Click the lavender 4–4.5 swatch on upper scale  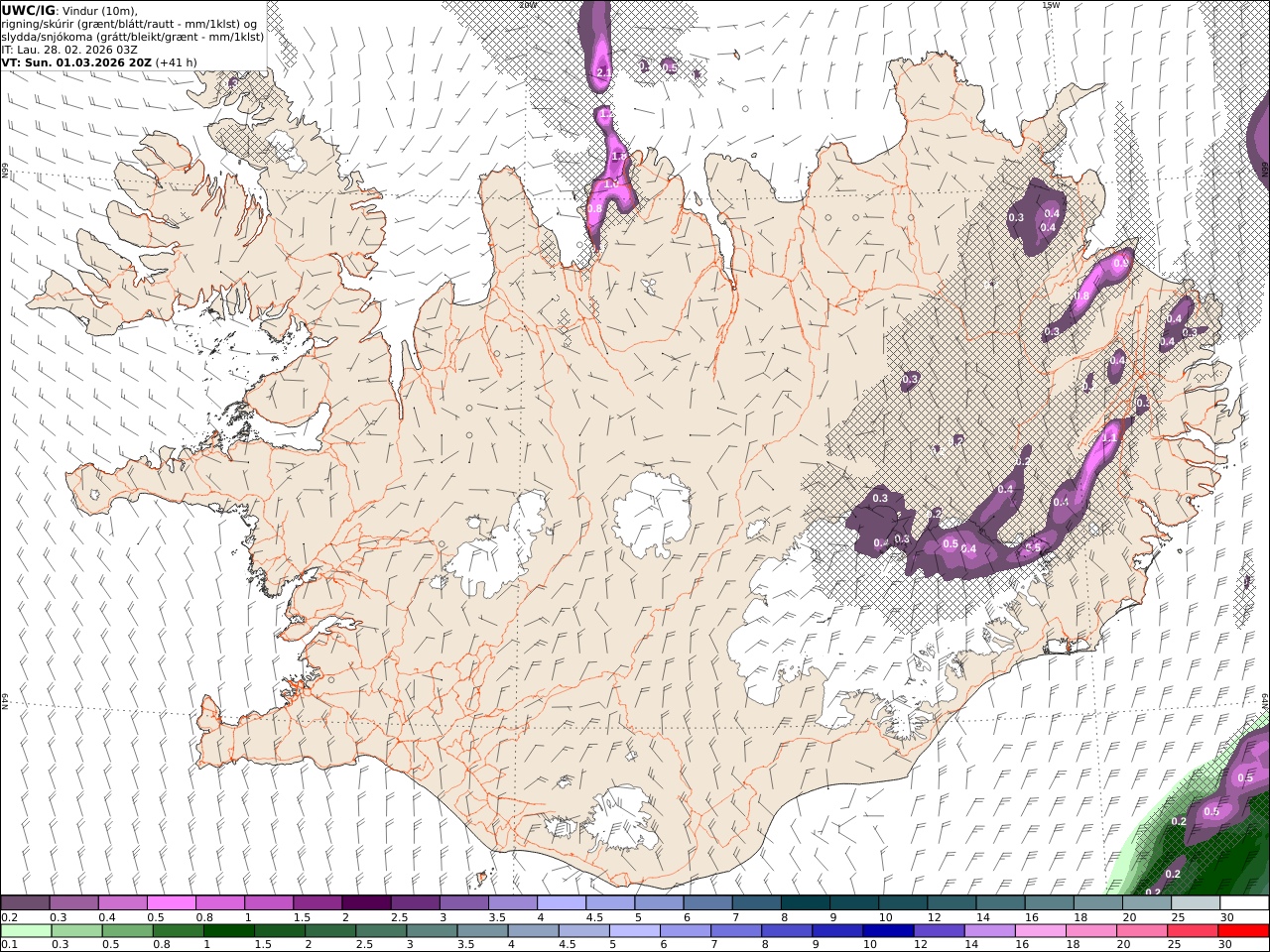point(561,903)
